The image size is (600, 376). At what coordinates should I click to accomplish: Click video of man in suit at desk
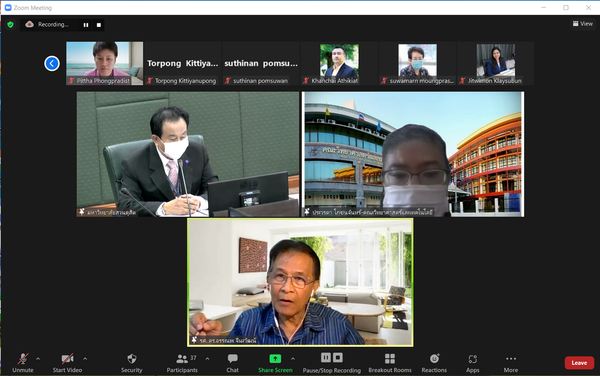(188, 154)
